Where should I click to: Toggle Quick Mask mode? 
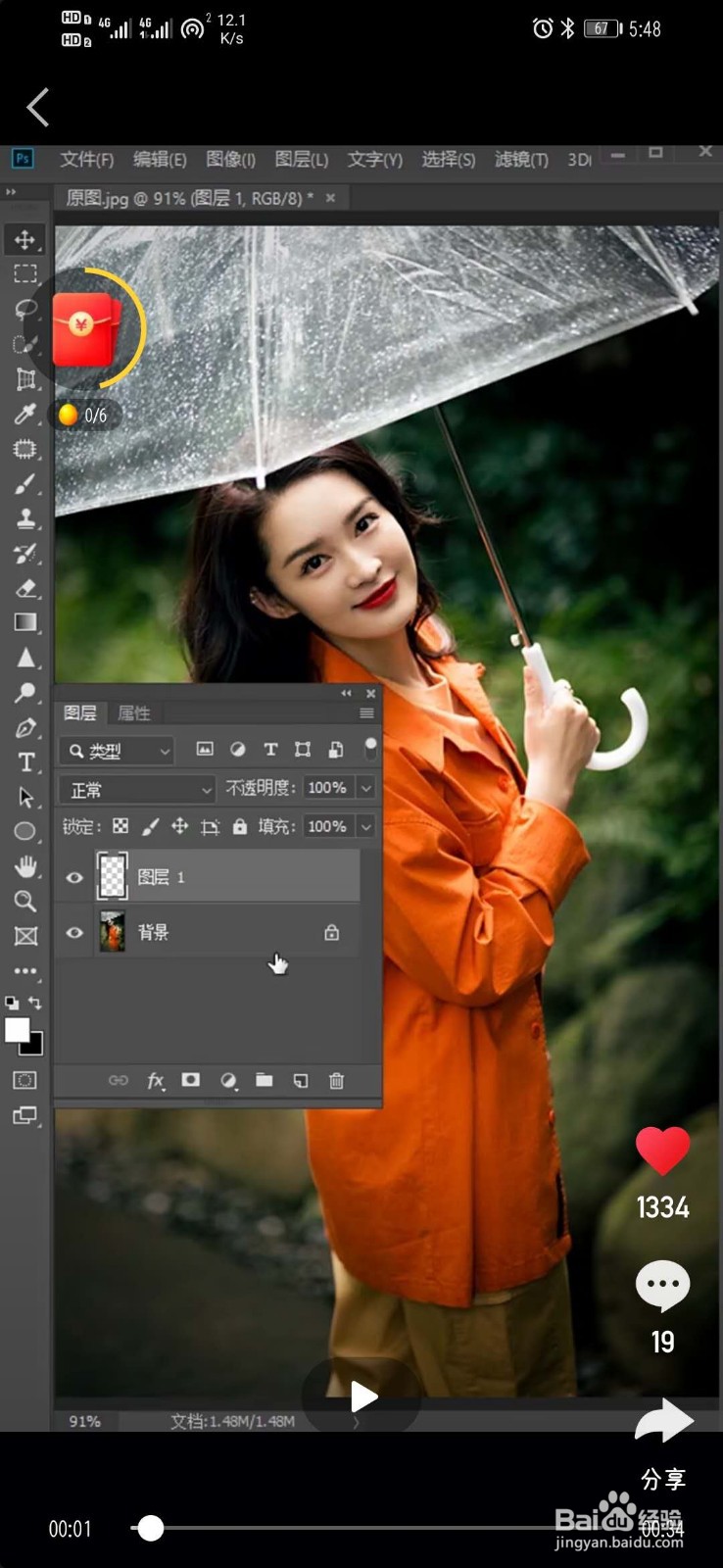point(25,1080)
